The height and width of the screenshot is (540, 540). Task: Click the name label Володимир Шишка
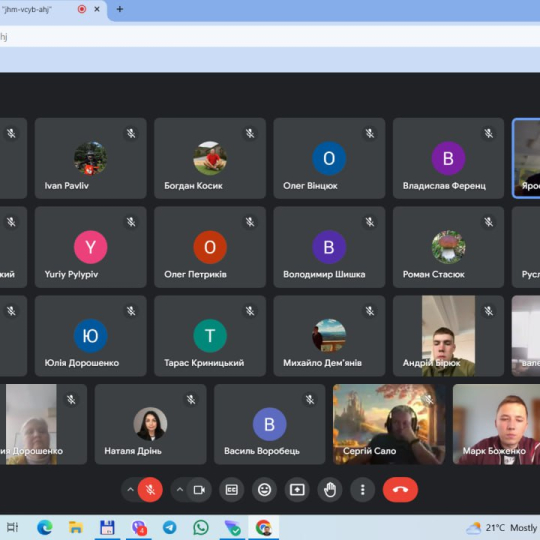click(324, 274)
